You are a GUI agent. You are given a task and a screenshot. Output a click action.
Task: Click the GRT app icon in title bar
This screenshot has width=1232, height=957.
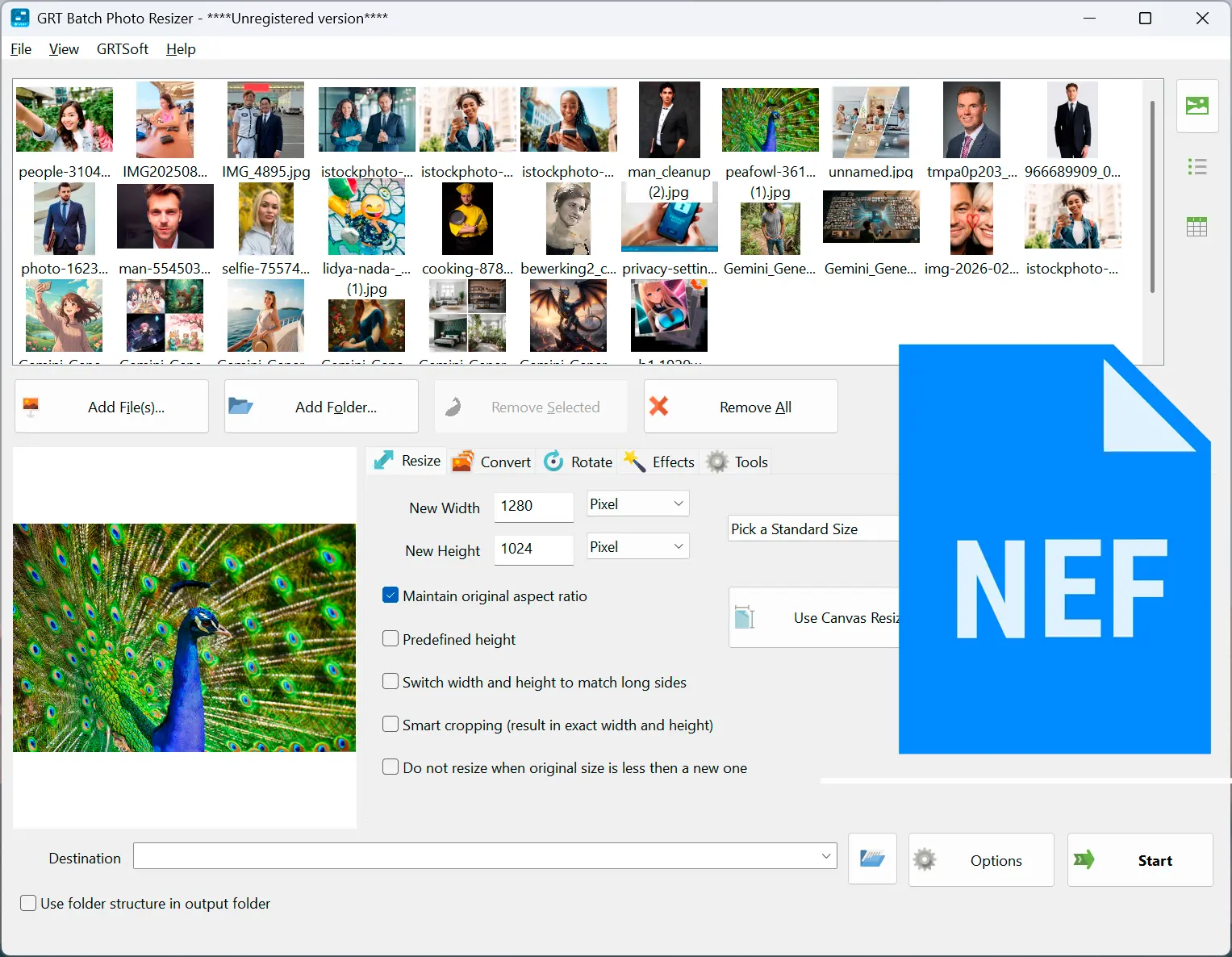19,18
